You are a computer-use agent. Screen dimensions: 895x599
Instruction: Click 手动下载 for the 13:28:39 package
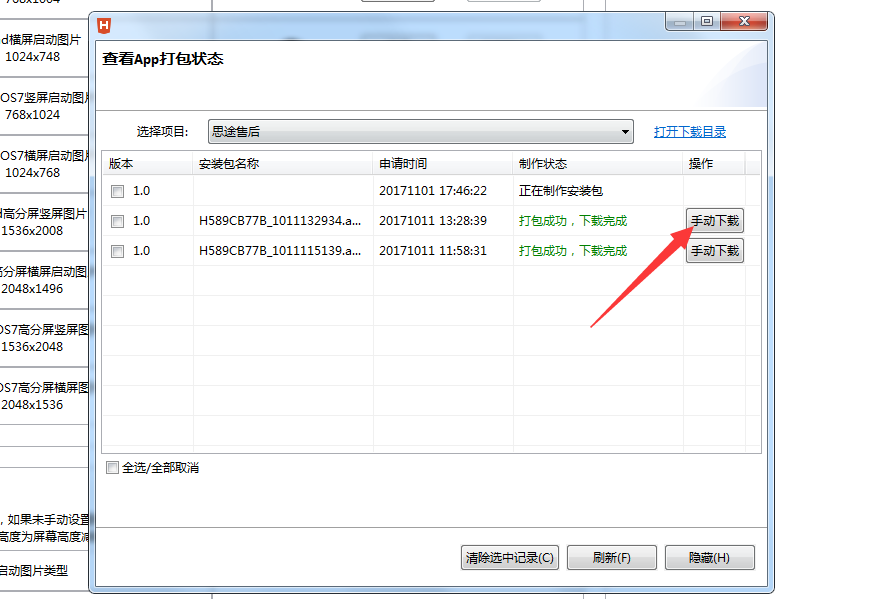(x=715, y=221)
